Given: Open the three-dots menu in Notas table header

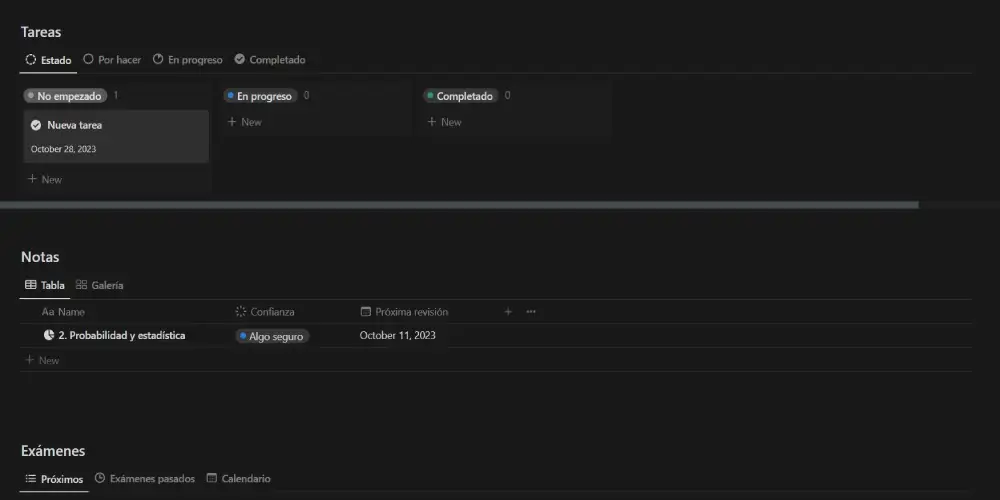Looking at the screenshot, I should (531, 312).
